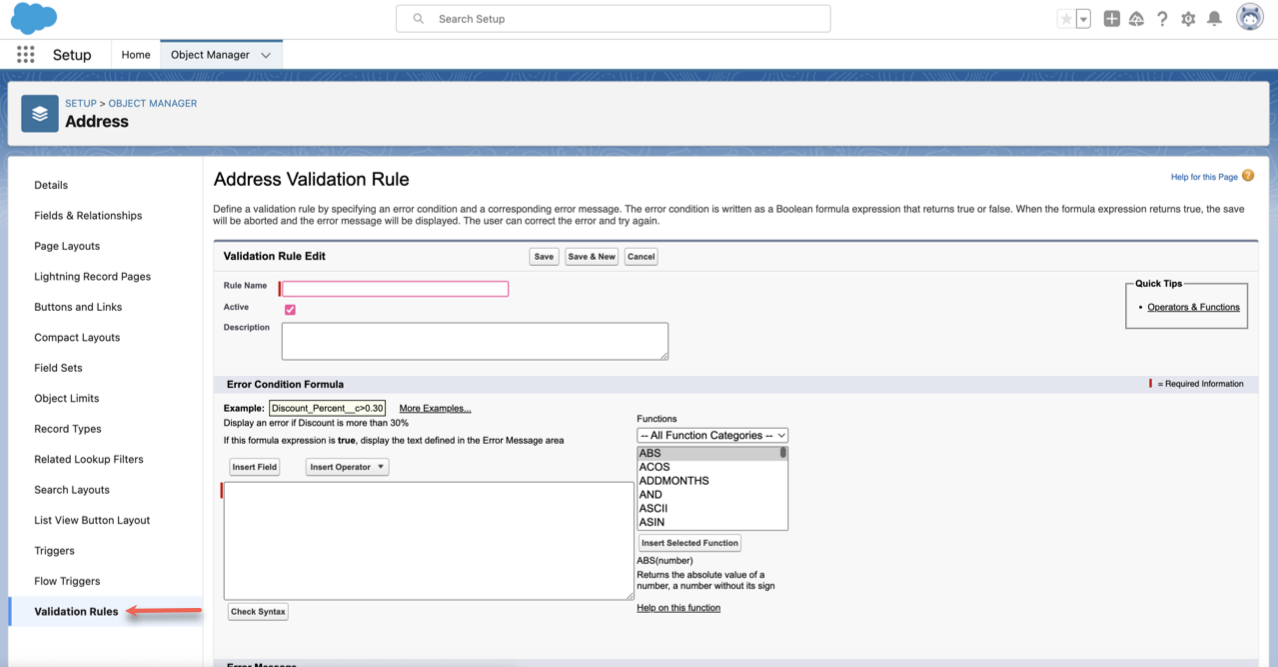Click into the Rule Name field
This screenshot has height=667, width=1278.
pyautogui.click(x=395, y=289)
